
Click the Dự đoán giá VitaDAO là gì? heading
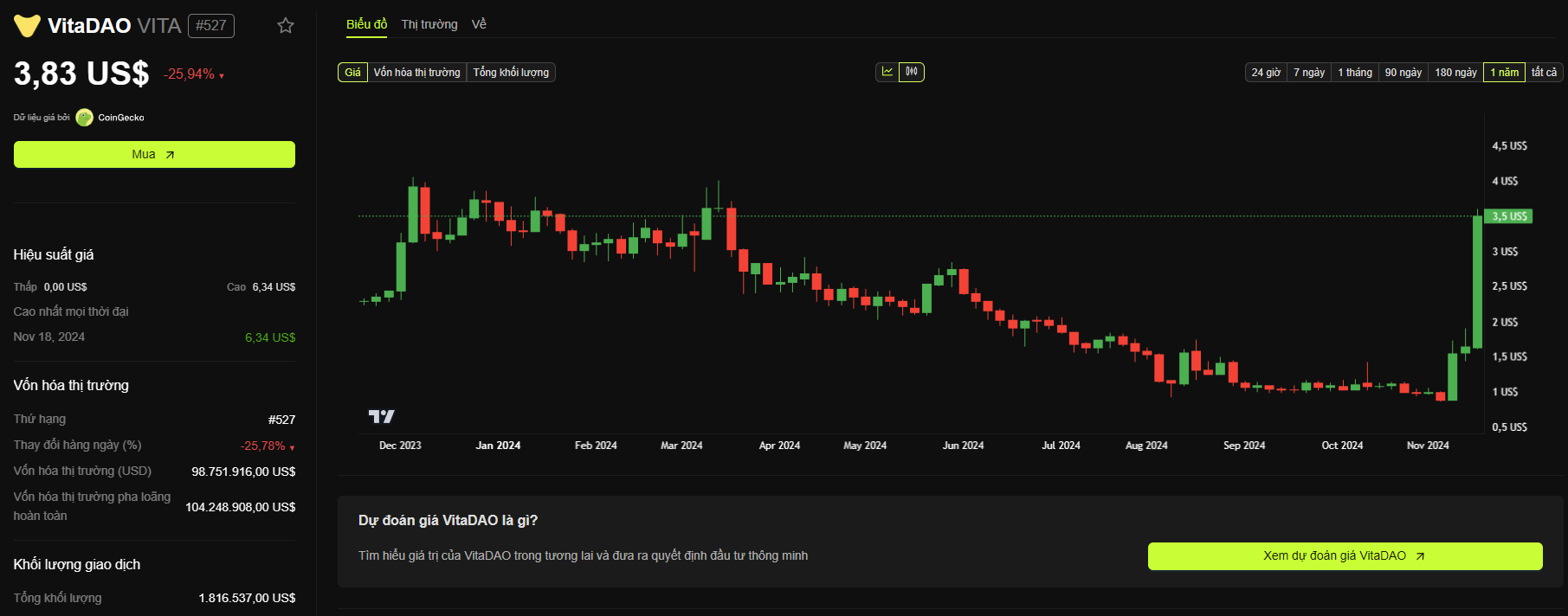(448, 520)
